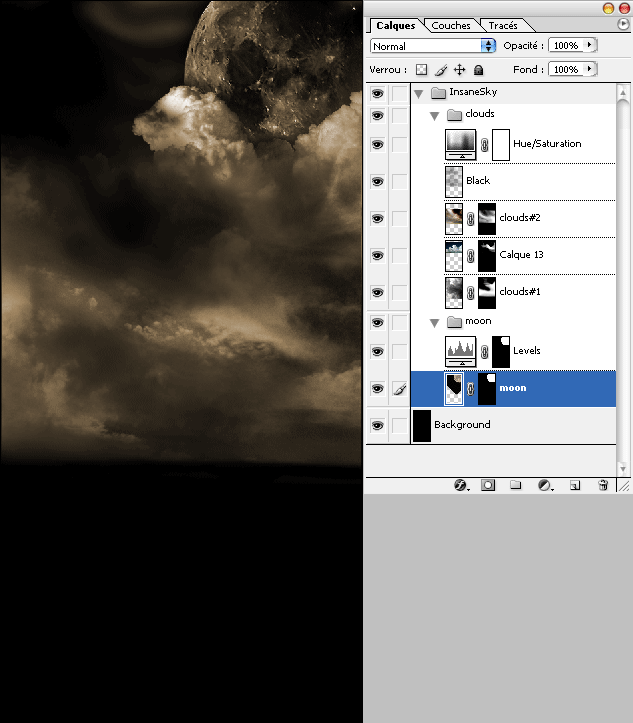Image resolution: width=633 pixels, height=723 pixels.
Task: Open the layer style effects menu icon
Action: click(x=461, y=485)
